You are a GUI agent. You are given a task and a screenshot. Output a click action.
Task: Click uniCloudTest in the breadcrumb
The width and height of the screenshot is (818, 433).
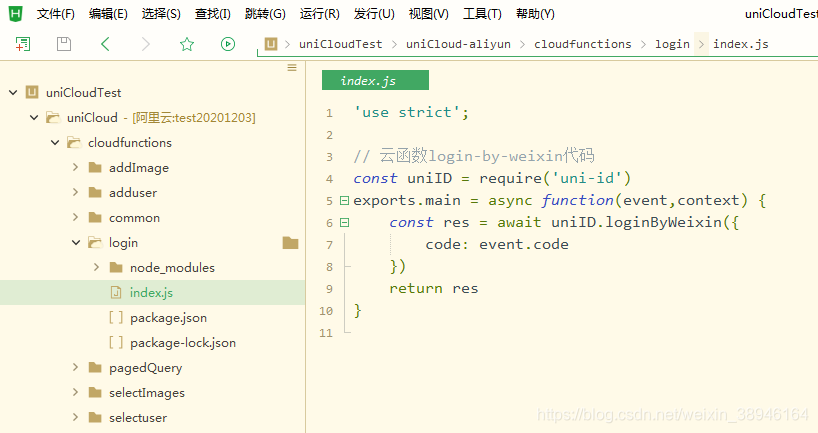340,44
